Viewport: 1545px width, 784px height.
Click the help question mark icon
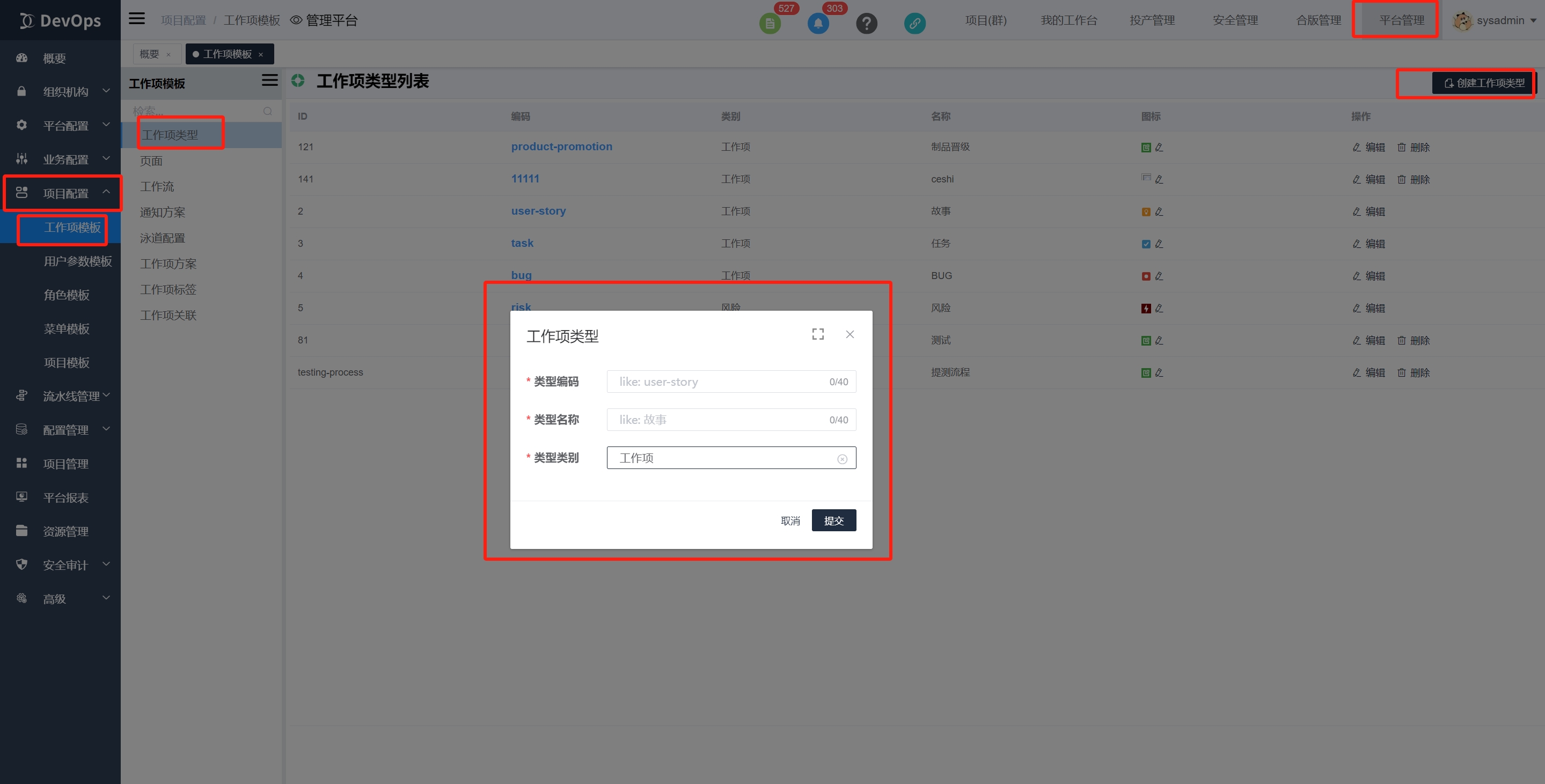pyautogui.click(x=866, y=23)
